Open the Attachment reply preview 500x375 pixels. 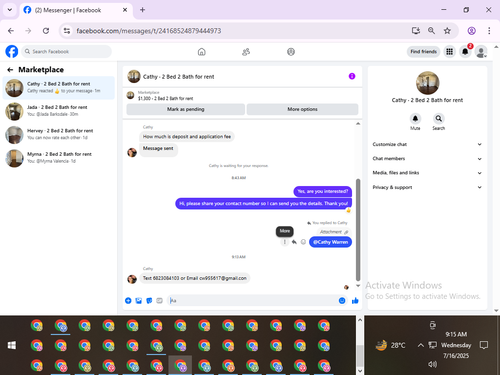334,232
